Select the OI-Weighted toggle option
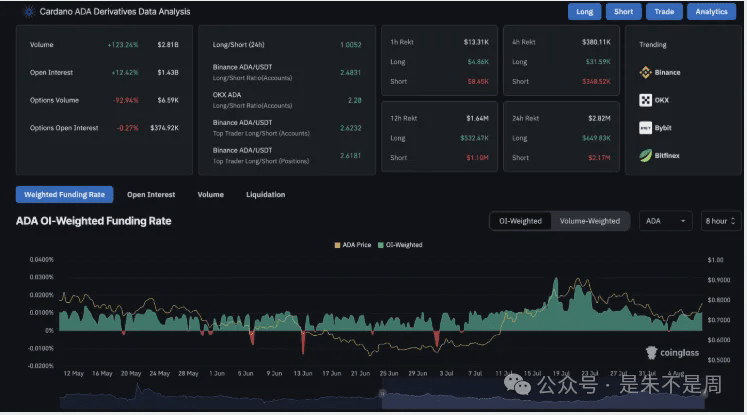The height and width of the screenshot is (415, 747). (520, 221)
